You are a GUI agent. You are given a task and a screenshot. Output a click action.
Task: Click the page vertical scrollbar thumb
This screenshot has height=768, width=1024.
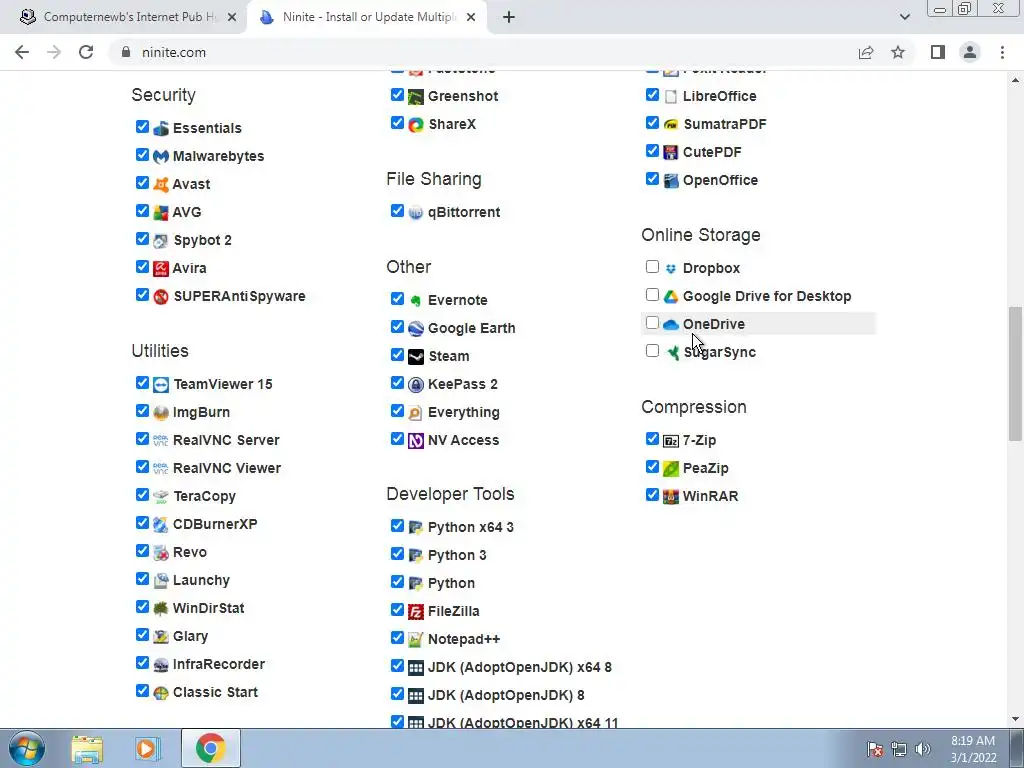(x=1015, y=374)
